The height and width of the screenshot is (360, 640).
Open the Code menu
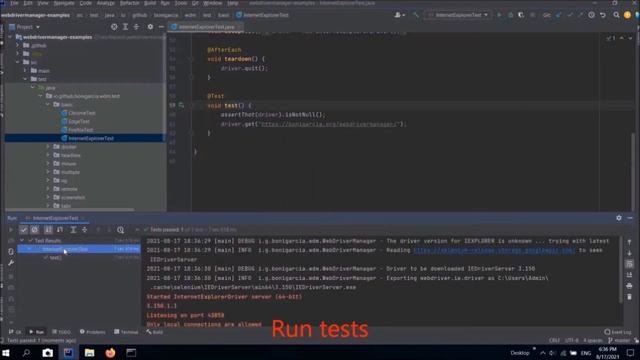pos(86,3)
